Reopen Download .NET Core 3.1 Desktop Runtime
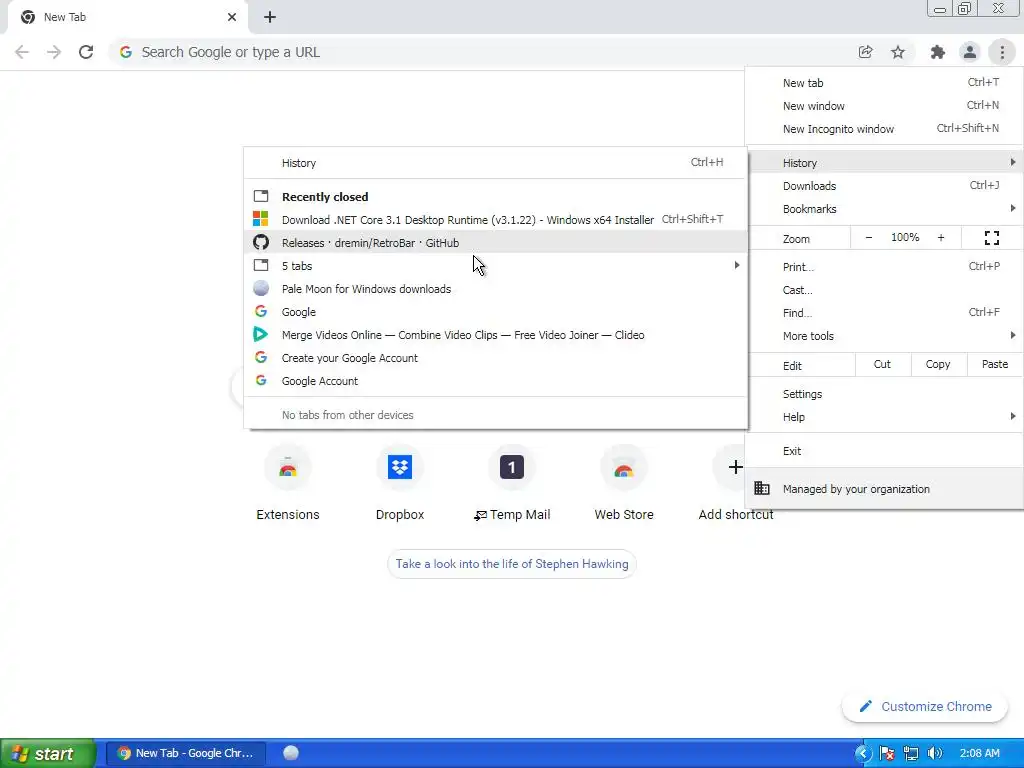 click(496, 220)
